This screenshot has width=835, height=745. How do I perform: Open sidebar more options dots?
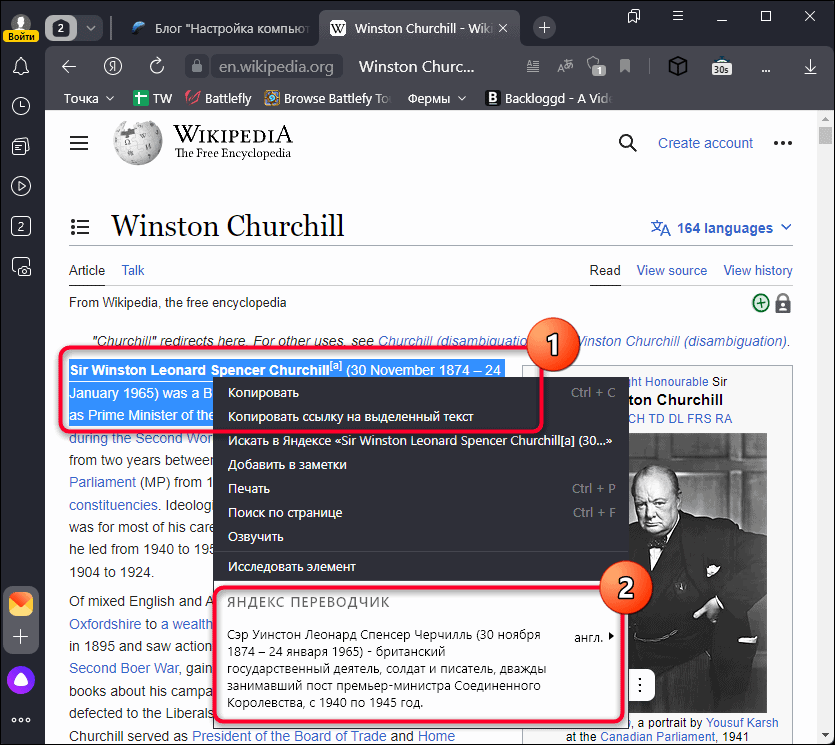(x=21, y=720)
